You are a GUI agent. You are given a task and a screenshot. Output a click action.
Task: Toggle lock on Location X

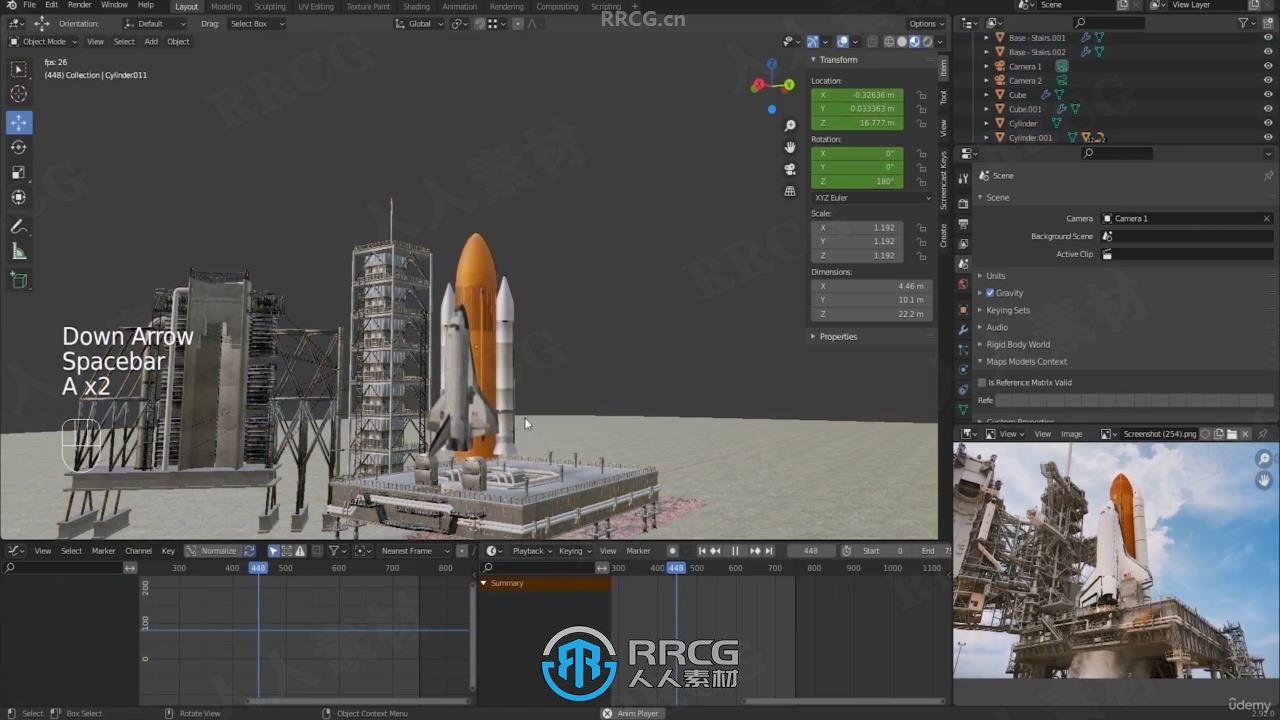click(x=921, y=95)
